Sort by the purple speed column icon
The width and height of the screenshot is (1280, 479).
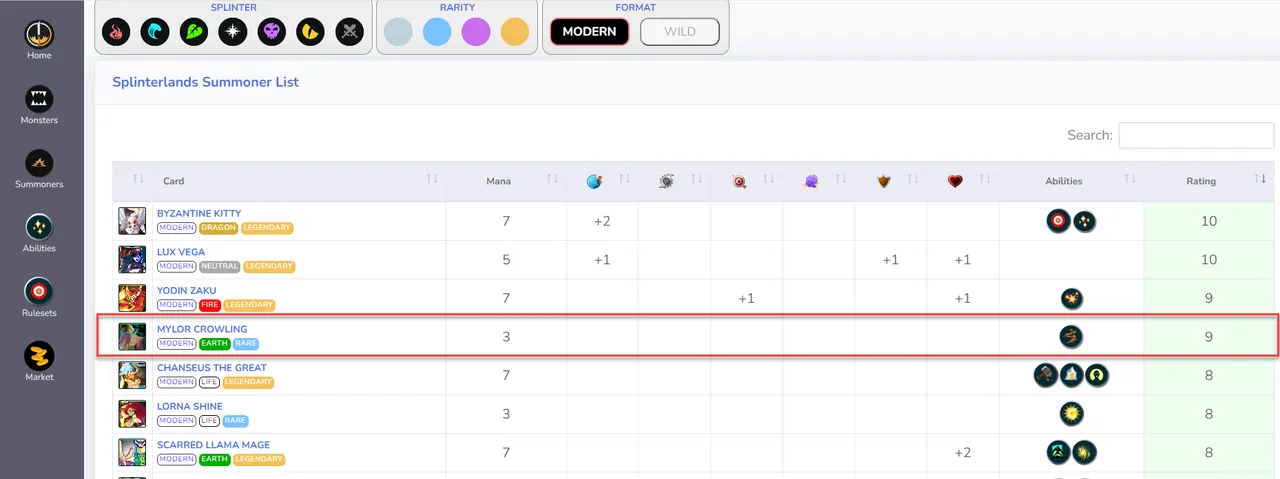pyautogui.click(x=811, y=181)
